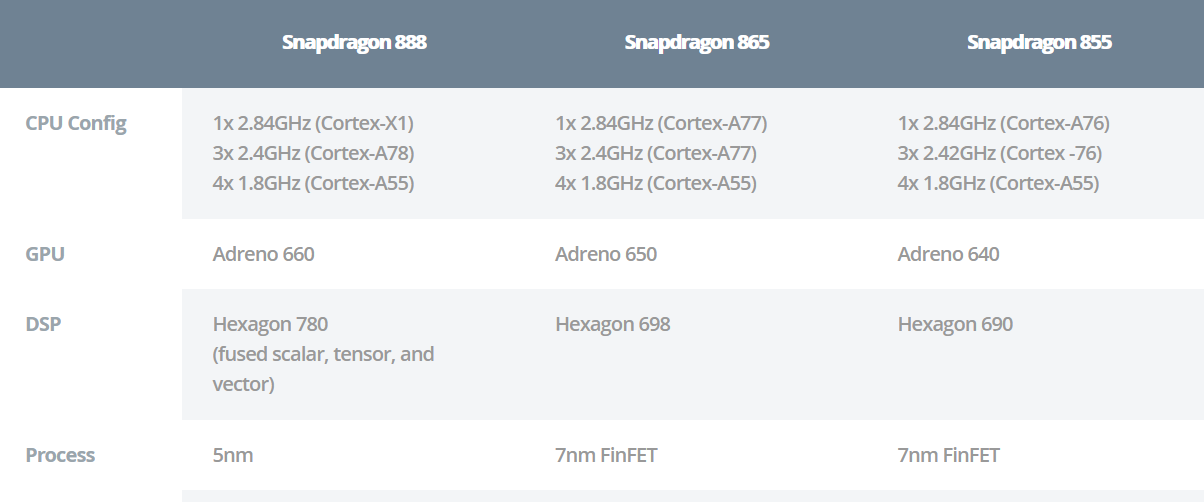Image resolution: width=1204 pixels, height=502 pixels.
Task: Click the Hexagon 780 text
Action: [270, 324]
